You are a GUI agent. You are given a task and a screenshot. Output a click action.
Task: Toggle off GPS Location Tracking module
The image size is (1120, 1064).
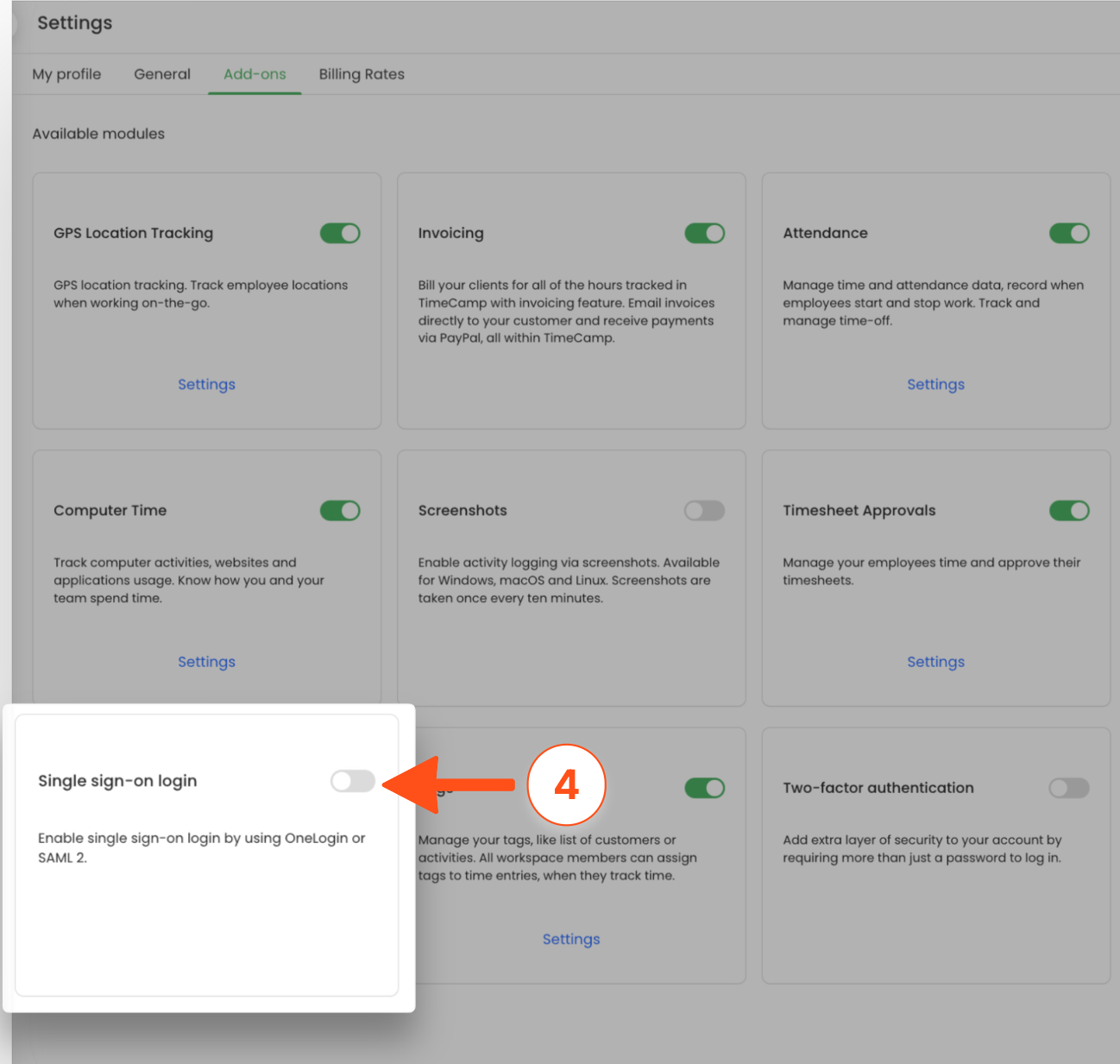pos(340,233)
